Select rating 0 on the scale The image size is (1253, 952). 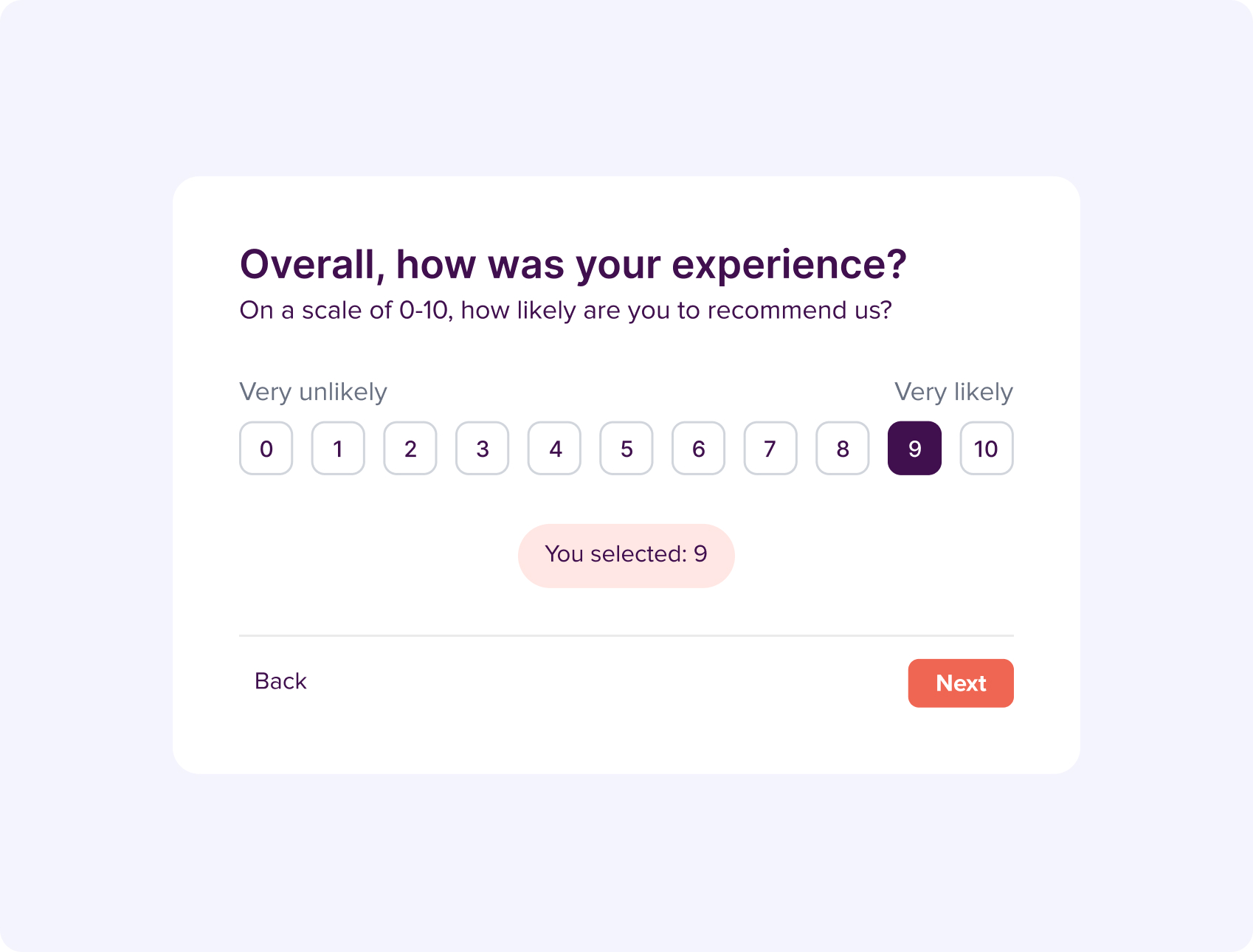pyautogui.click(x=266, y=448)
